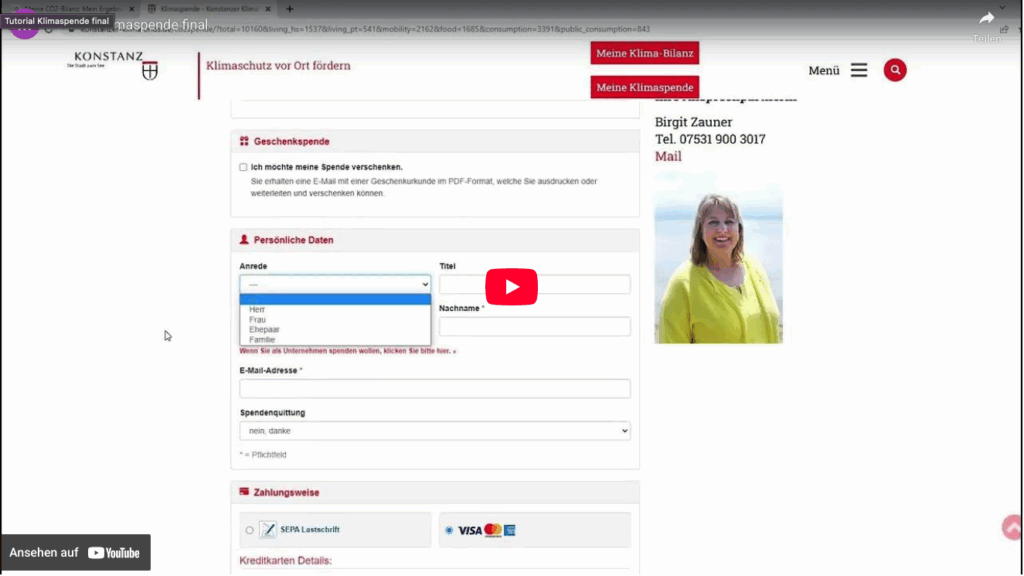Click the YouTube channel avatar icon
The width and height of the screenshot is (1024, 576).
pyautogui.click(x=24, y=24)
